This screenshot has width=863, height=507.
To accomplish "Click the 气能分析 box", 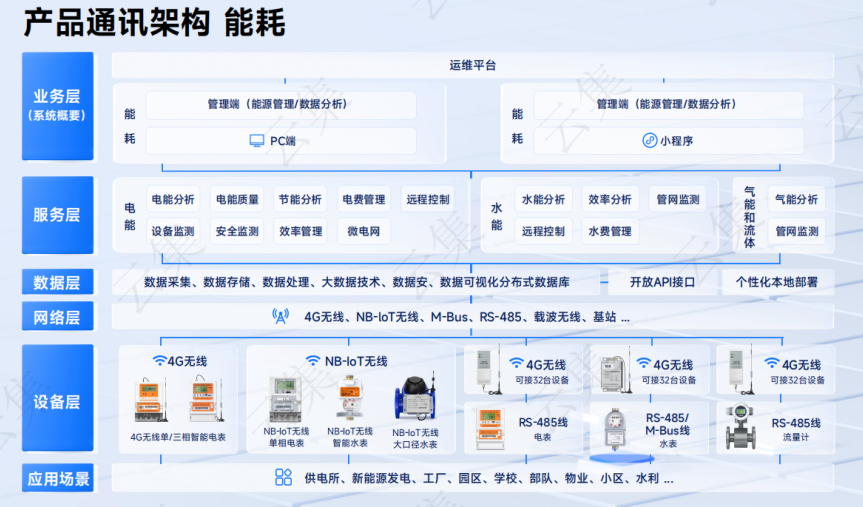I will [796, 200].
